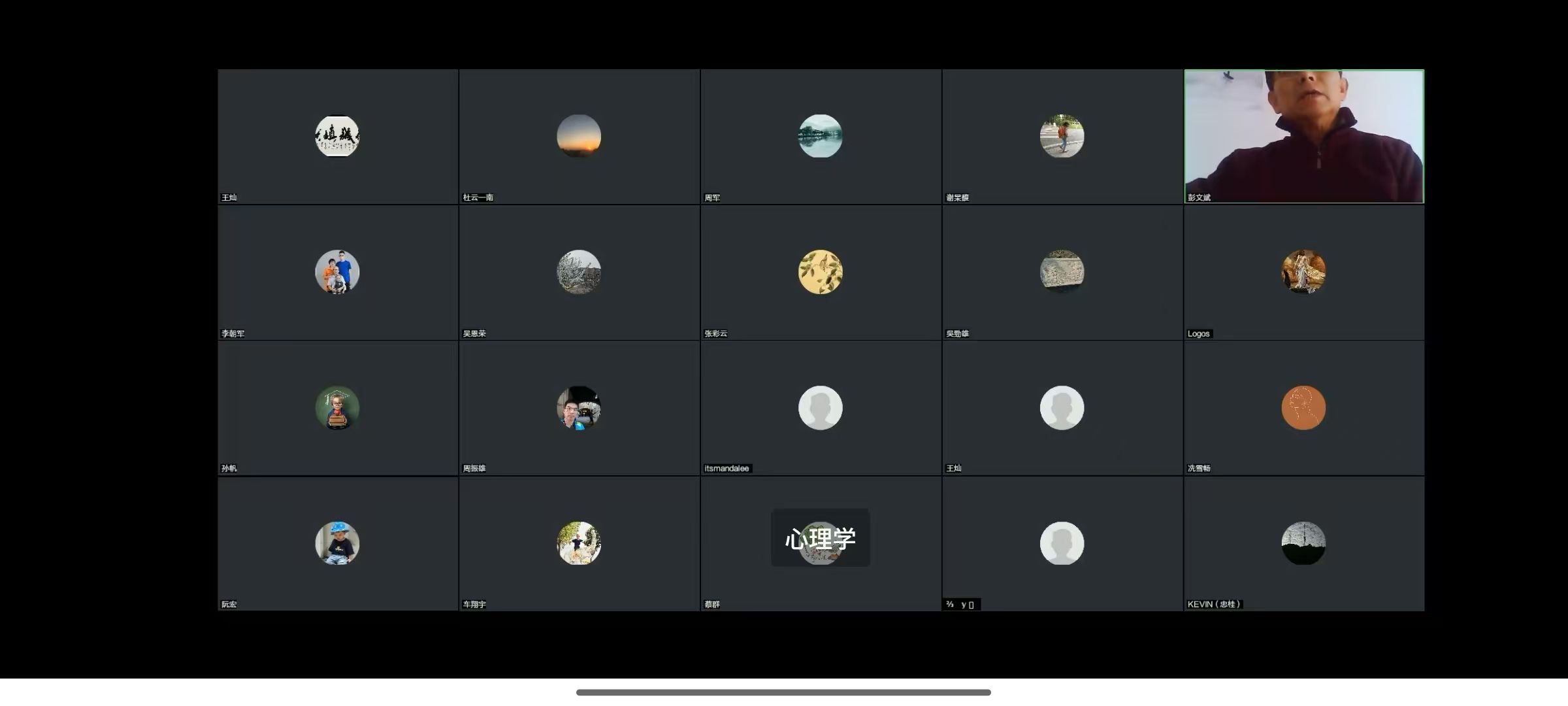Screen dimensions: 1568x706
Task: Click 王灿's calligraphy avatar
Action: click(x=337, y=136)
